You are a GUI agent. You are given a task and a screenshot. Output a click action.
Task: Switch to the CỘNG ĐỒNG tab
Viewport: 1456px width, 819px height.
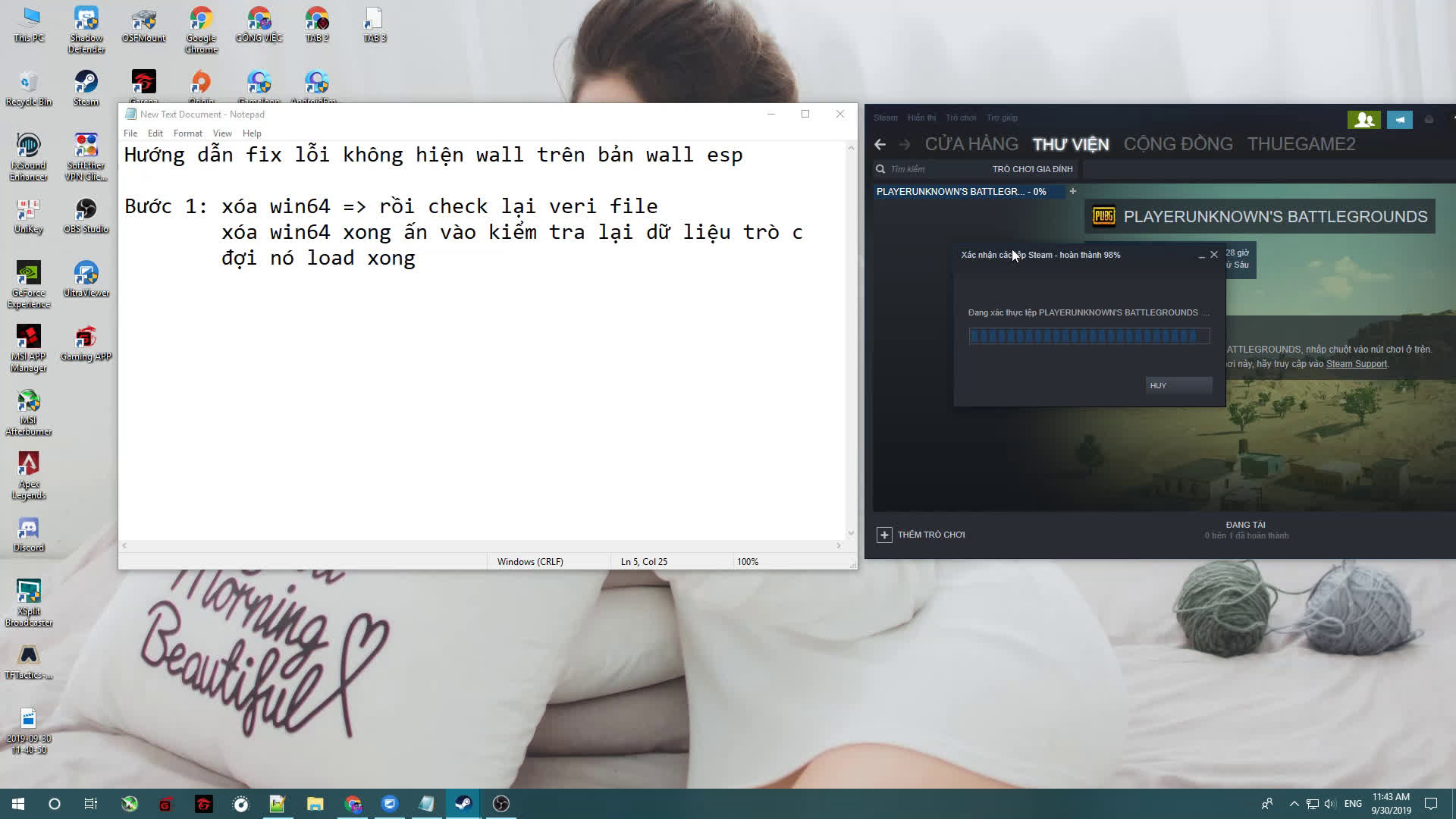pyautogui.click(x=1178, y=144)
